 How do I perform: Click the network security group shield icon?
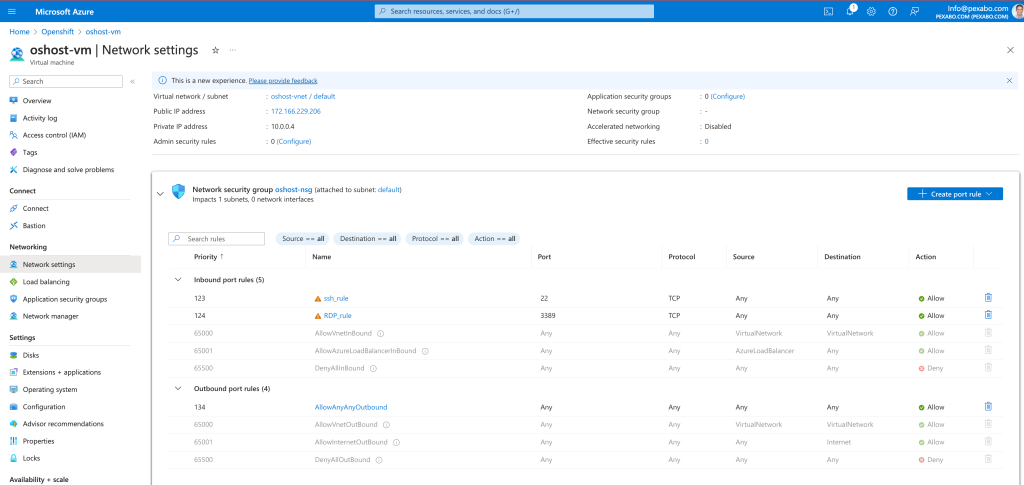click(x=178, y=192)
